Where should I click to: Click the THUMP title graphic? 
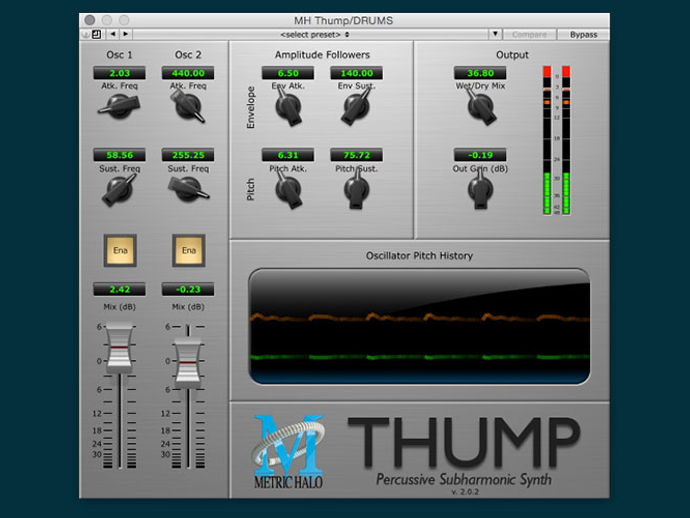point(464,442)
